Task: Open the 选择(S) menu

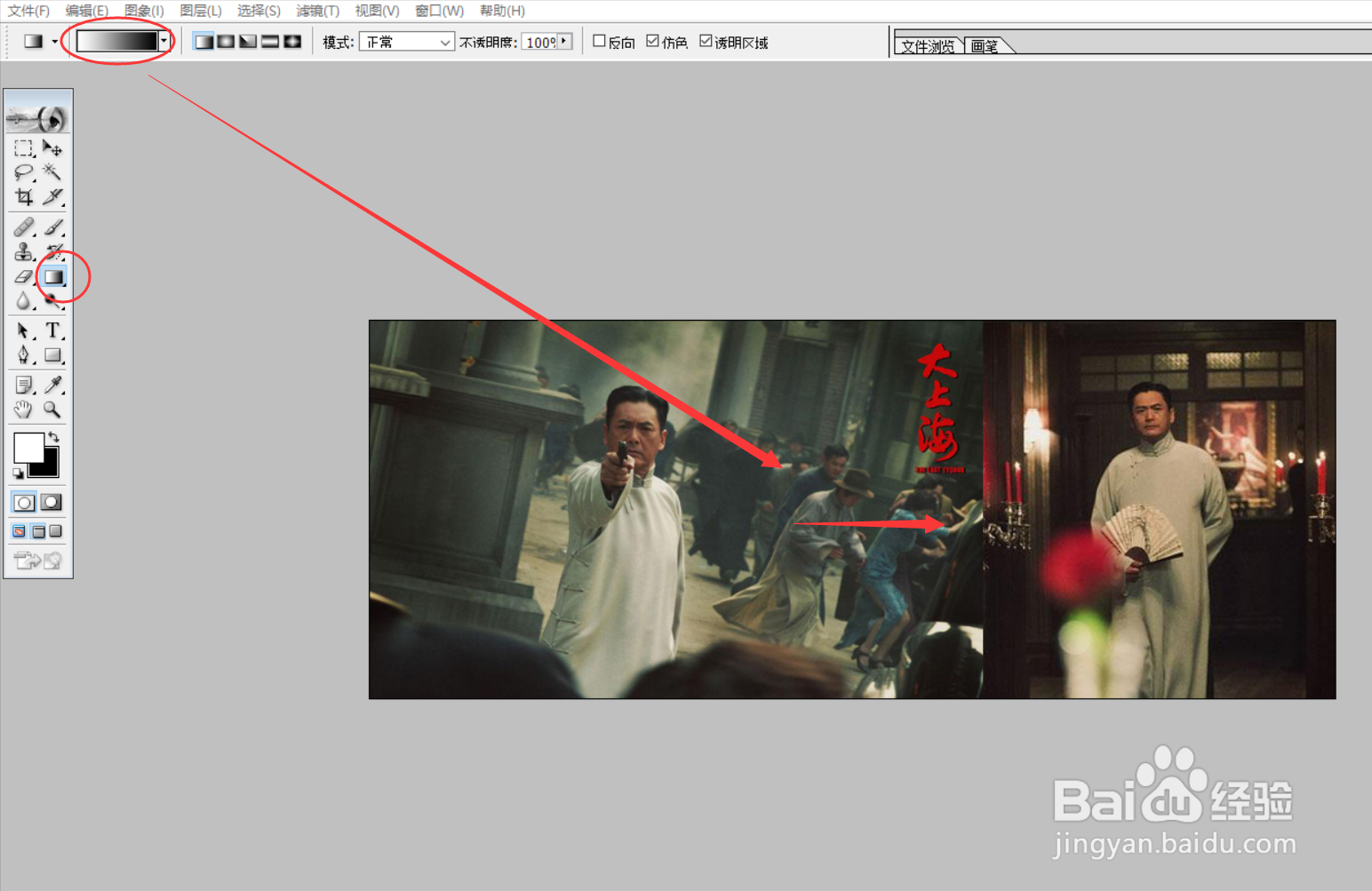Action: click(x=259, y=11)
